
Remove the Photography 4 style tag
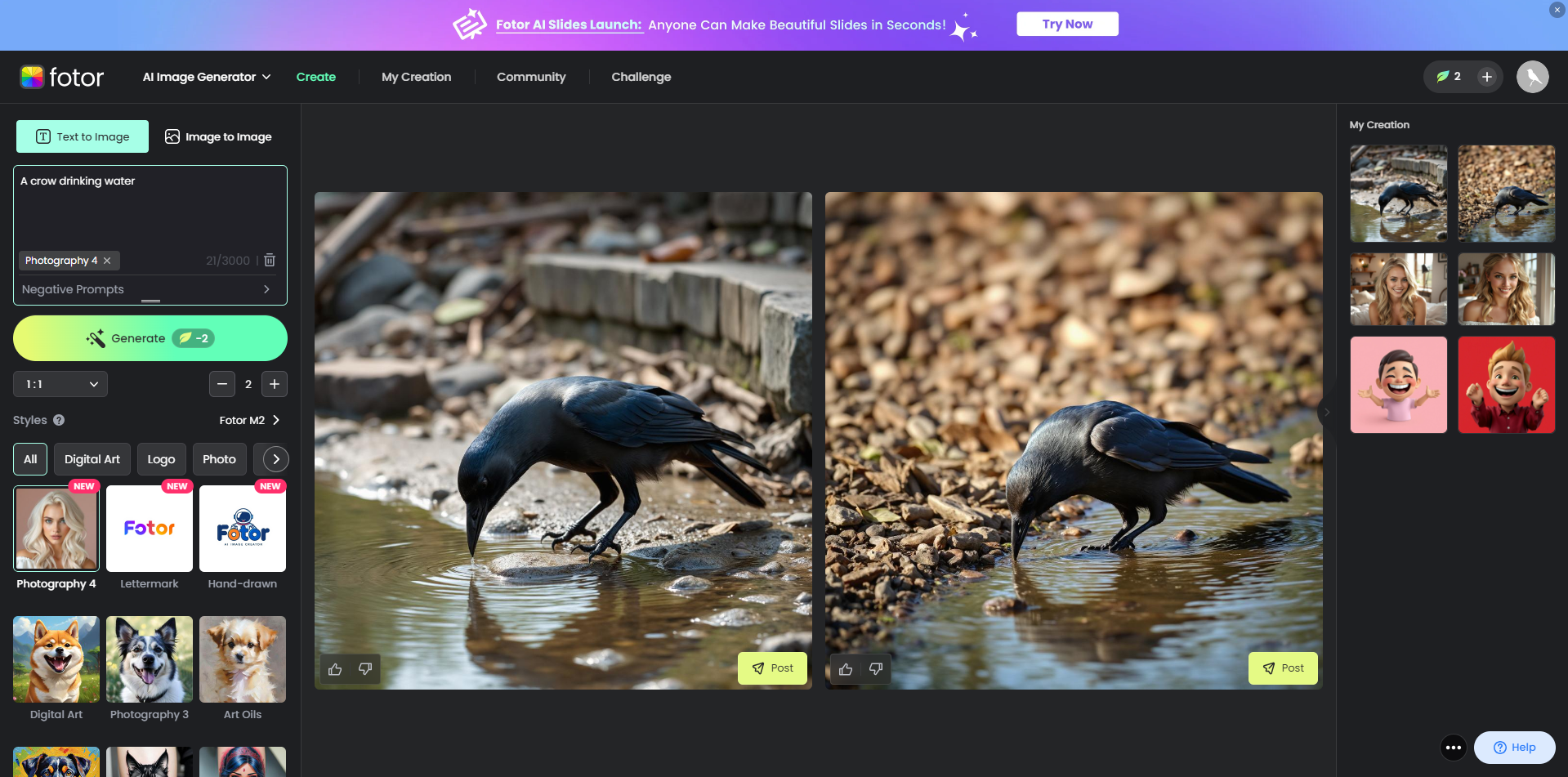(107, 261)
